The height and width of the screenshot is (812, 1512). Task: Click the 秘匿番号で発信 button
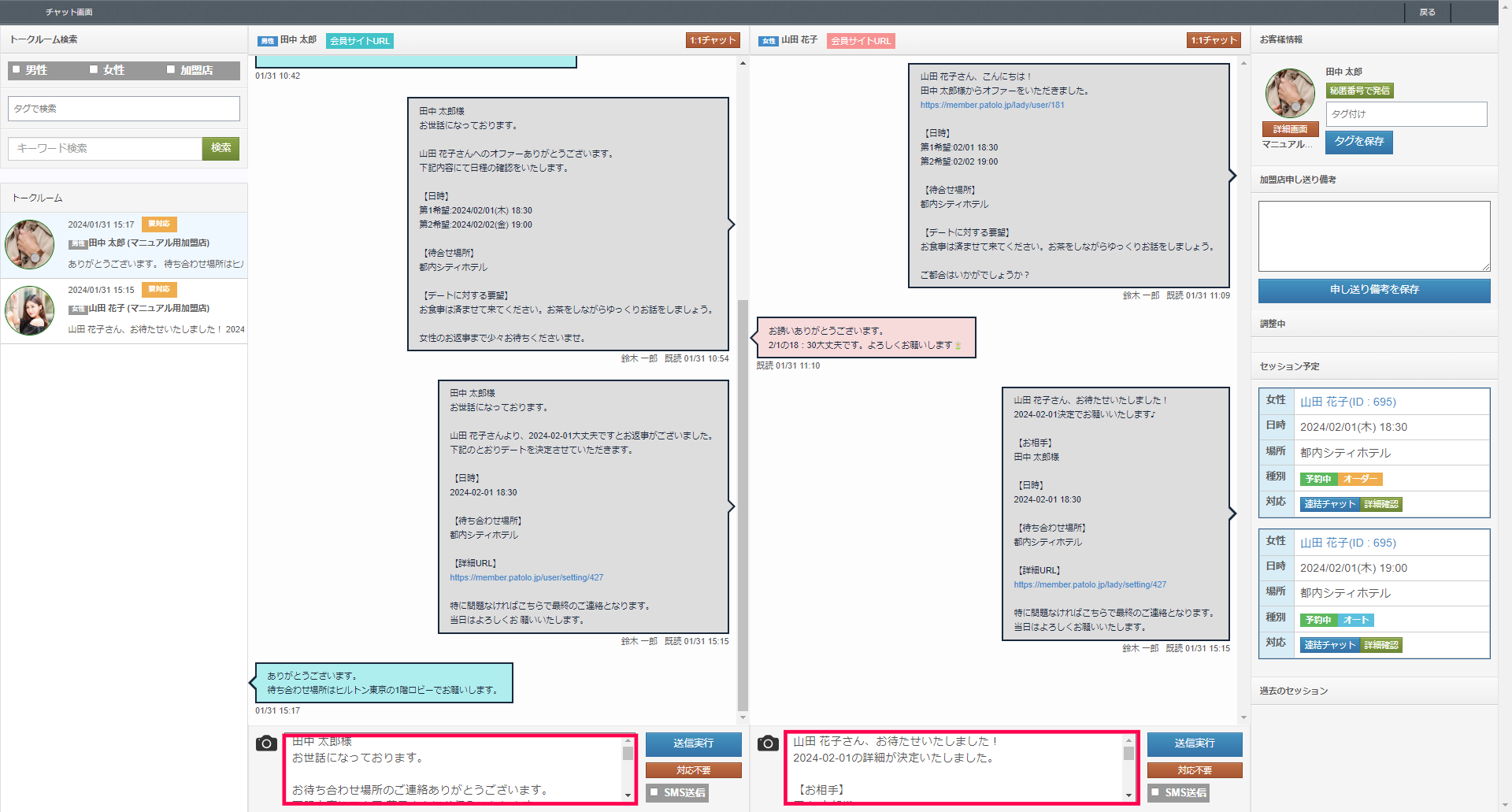coord(1359,91)
